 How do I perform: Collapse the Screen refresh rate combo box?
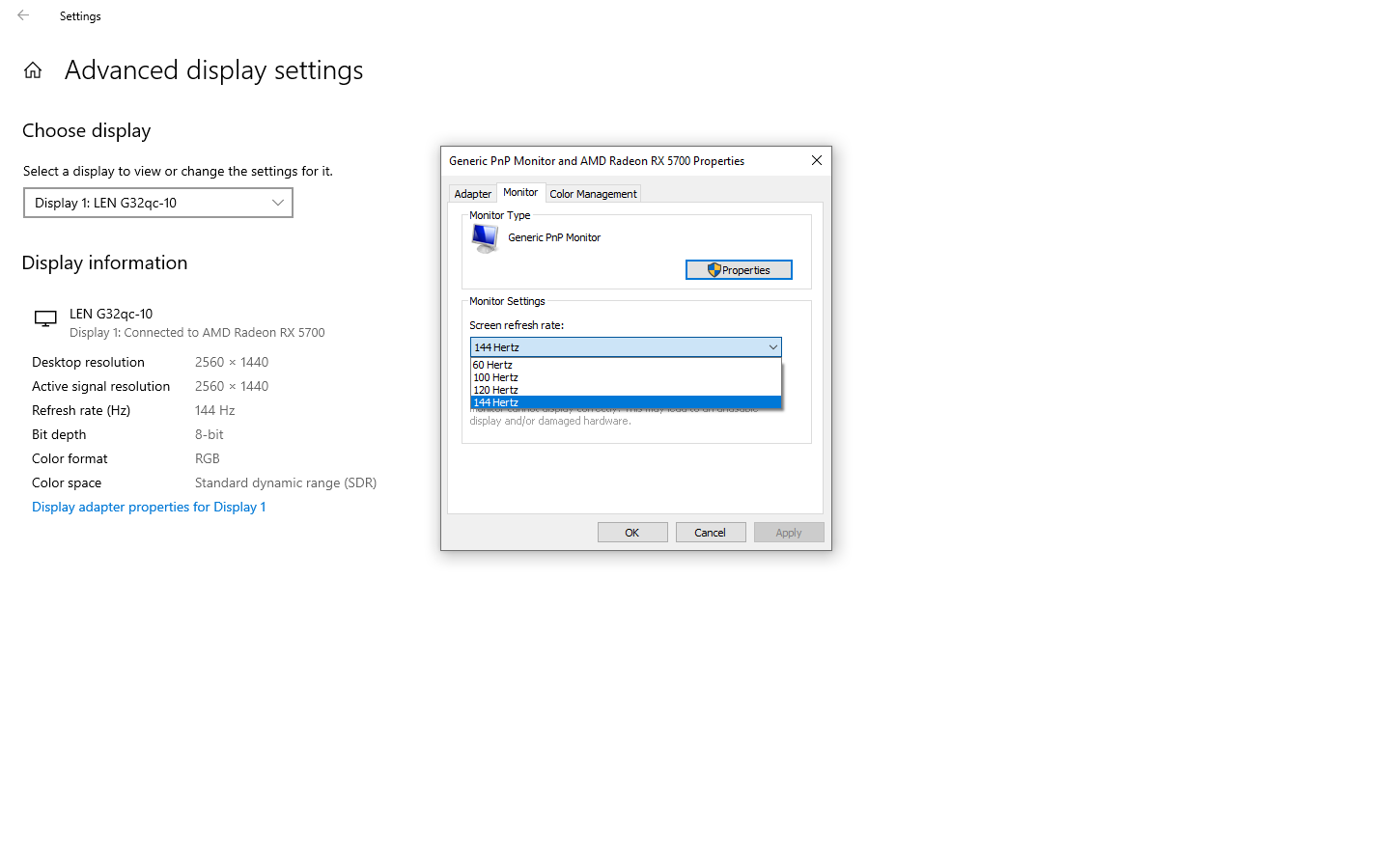[x=772, y=347]
